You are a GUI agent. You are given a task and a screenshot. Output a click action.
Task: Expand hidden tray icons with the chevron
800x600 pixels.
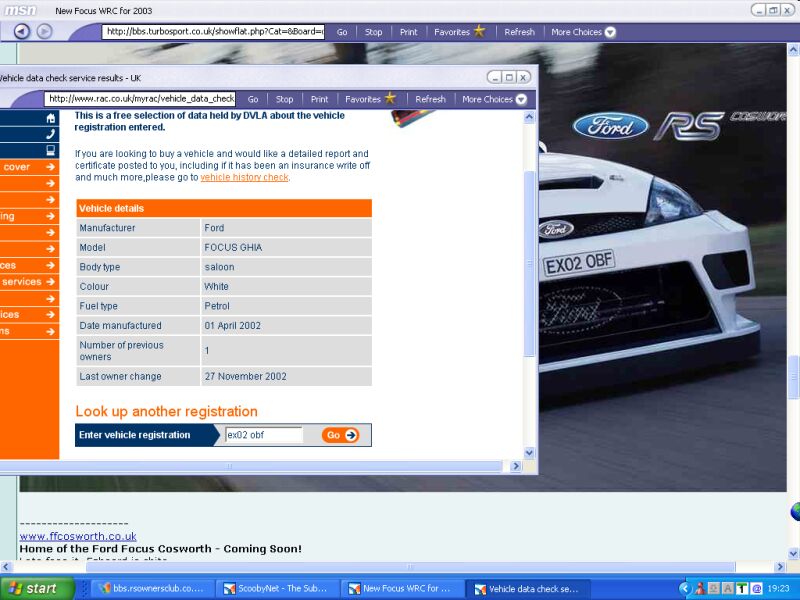click(686, 589)
